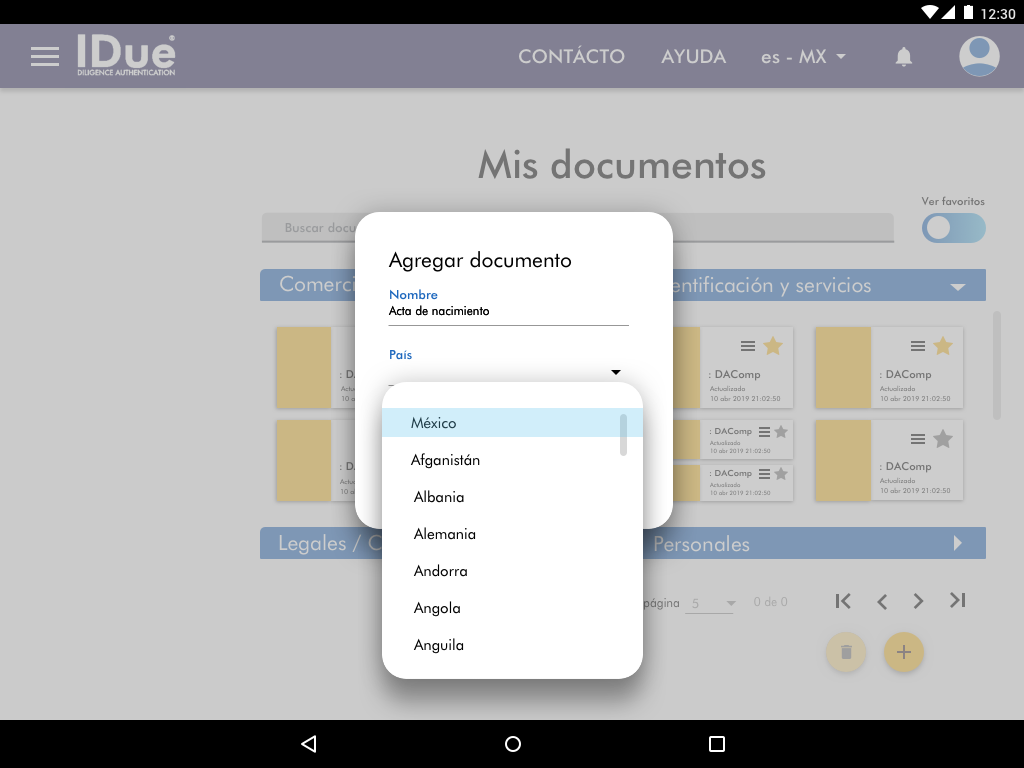1024x768 pixels.
Task: Toggle gray star on lower-right DAComp card
Action: click(x=943, y=438)
